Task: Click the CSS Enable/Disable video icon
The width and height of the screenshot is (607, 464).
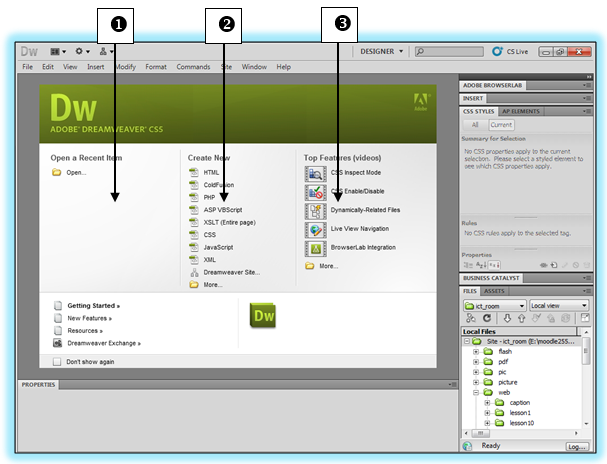Action: click(x=316, y=192)
